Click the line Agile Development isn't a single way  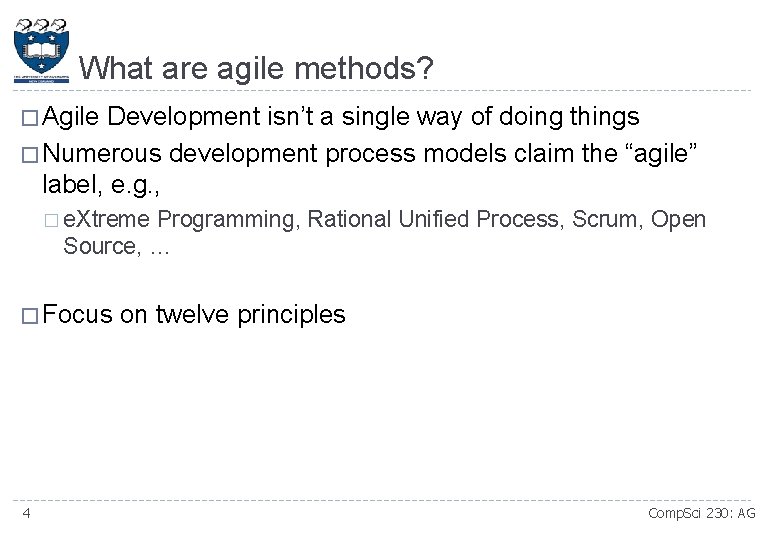(x=340, y=117)
